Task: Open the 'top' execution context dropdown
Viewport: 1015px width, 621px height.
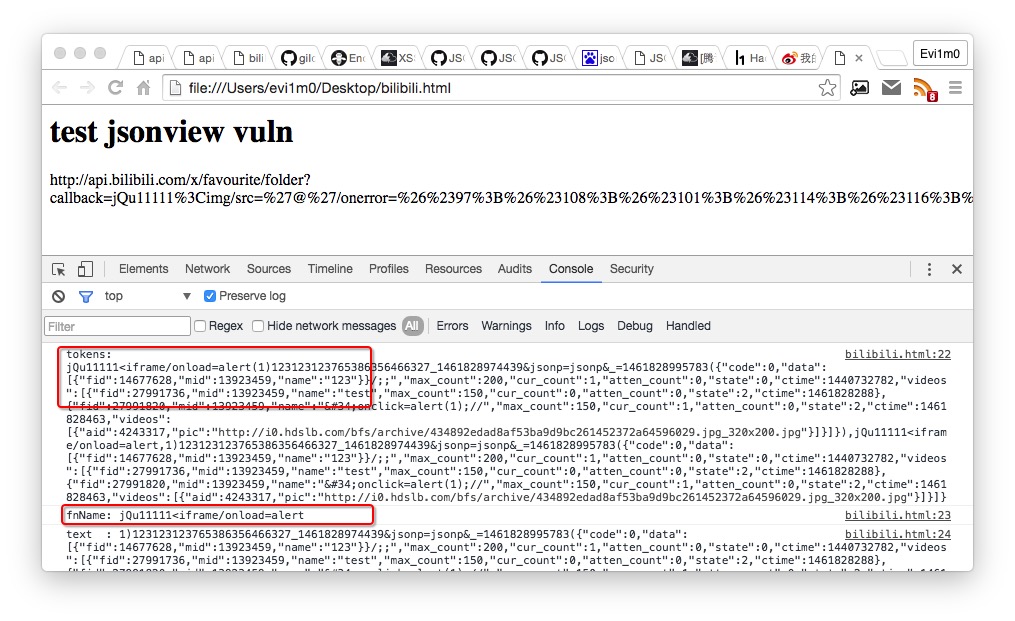Action: pos(148,296)
